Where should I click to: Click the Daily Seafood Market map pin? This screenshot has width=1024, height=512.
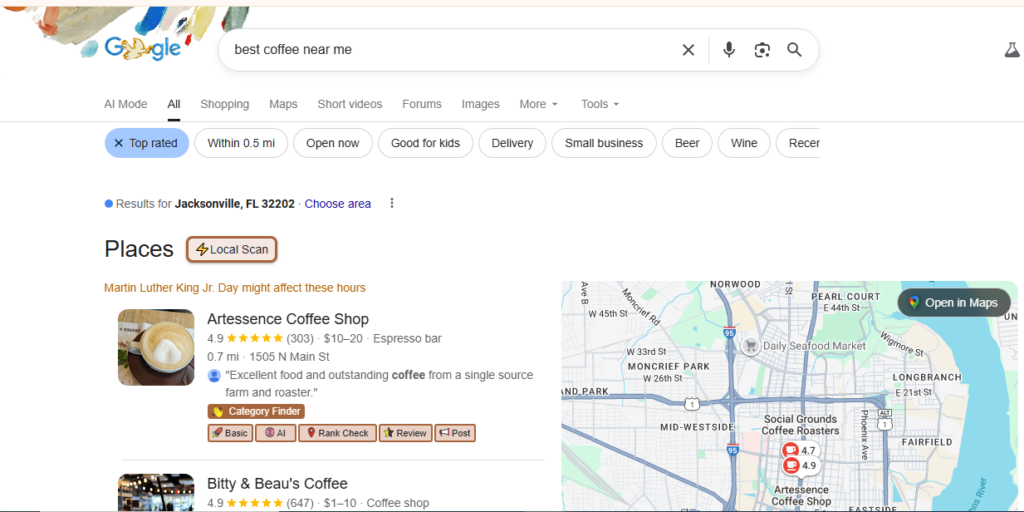[x=750, y=346]
